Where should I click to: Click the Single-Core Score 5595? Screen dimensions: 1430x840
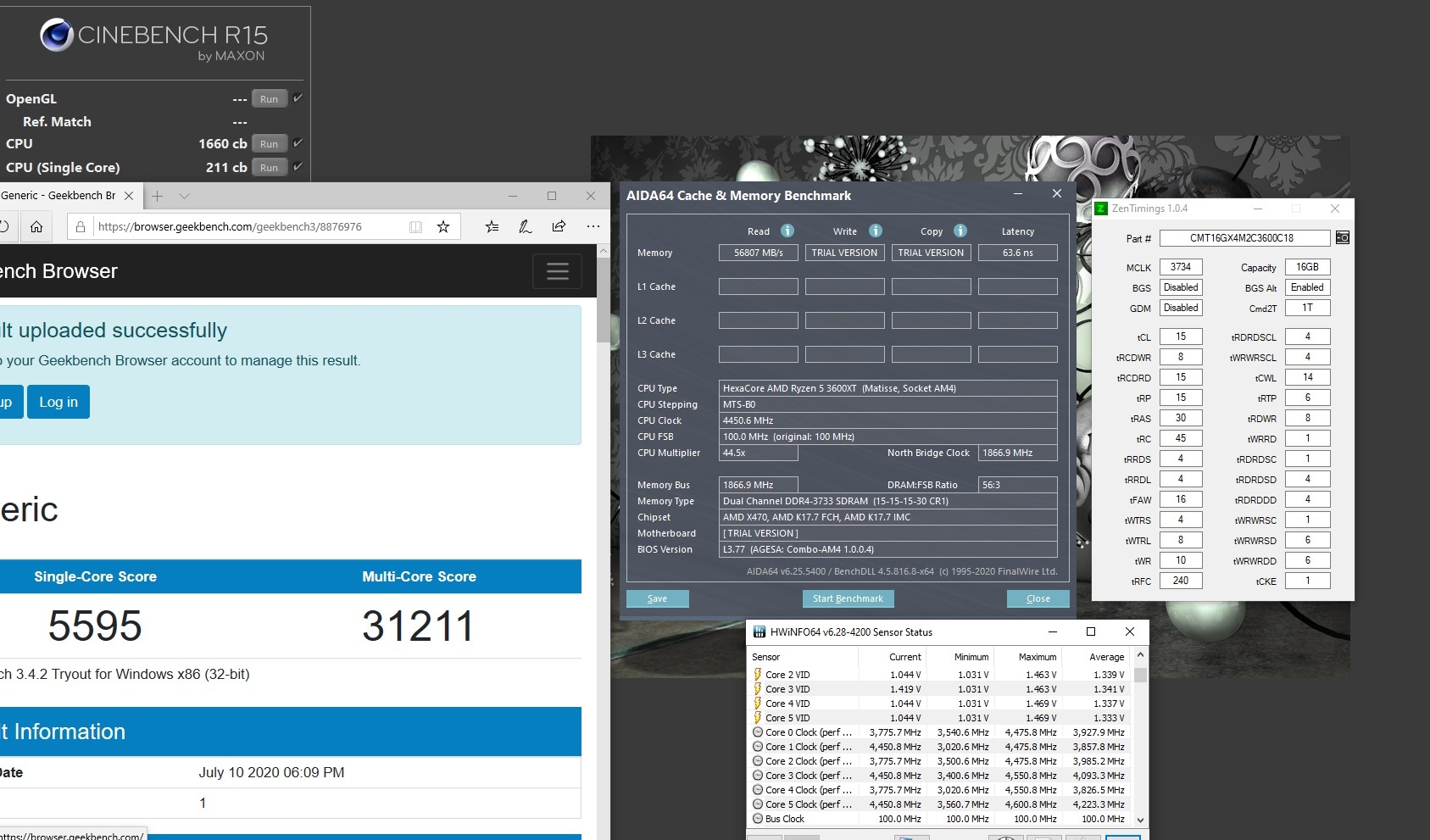tap(95, 626)
